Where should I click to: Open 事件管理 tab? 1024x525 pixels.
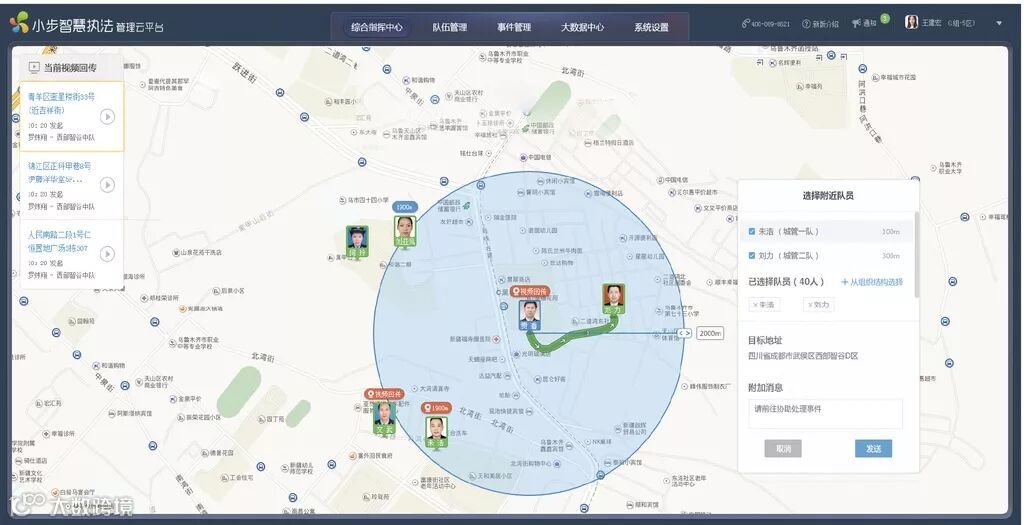tap(514, 27)
